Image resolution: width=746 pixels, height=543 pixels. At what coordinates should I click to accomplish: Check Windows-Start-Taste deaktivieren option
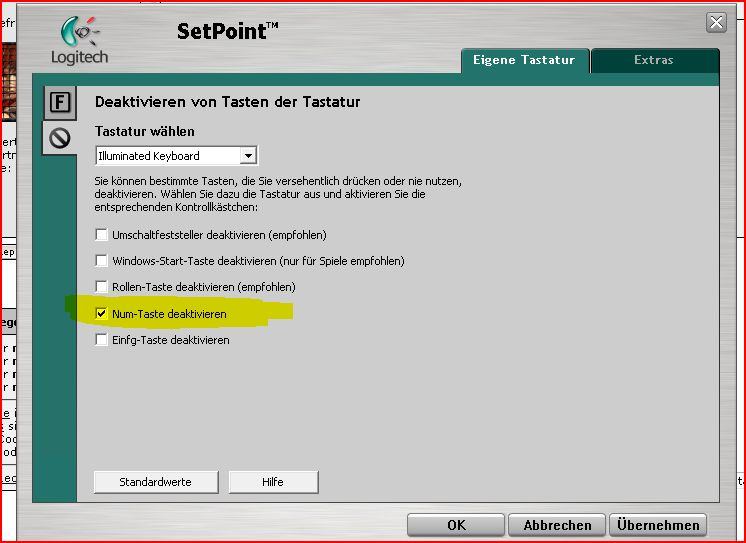(101, 261)
